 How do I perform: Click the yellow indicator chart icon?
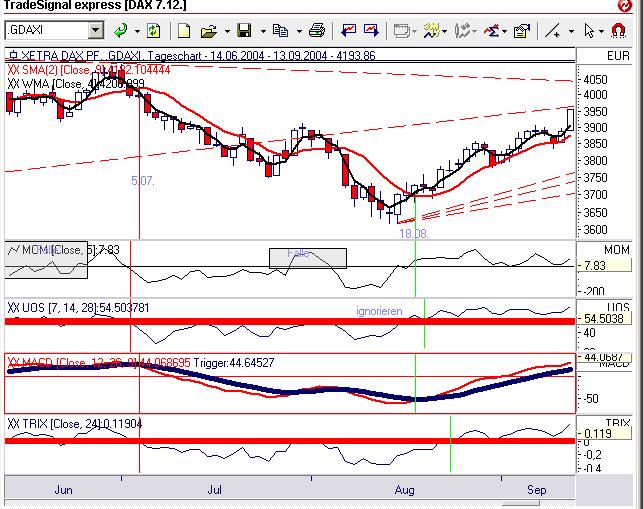[x=432, y=31]
